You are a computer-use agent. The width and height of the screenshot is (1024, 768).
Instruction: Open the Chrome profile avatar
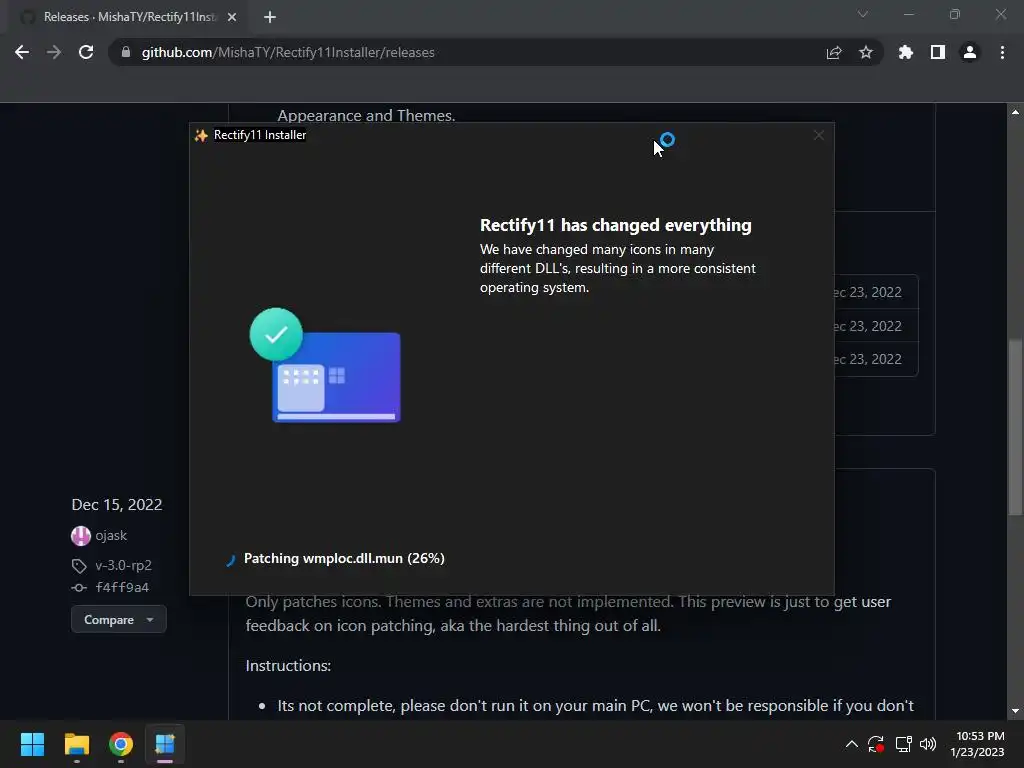click(x=970, y=52)
